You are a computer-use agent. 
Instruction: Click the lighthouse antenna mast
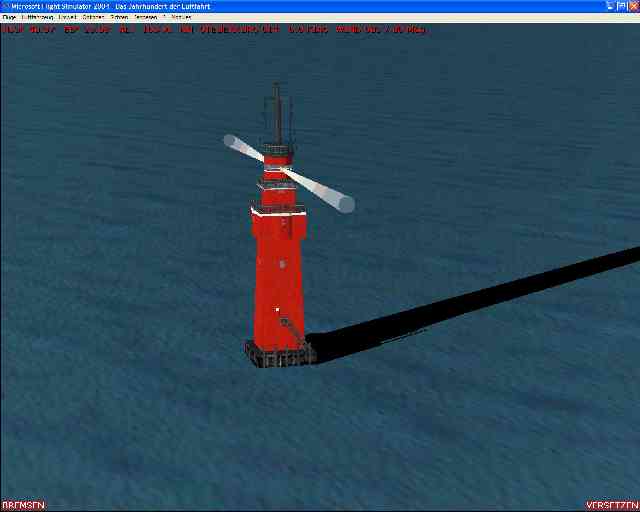(277, 110)
